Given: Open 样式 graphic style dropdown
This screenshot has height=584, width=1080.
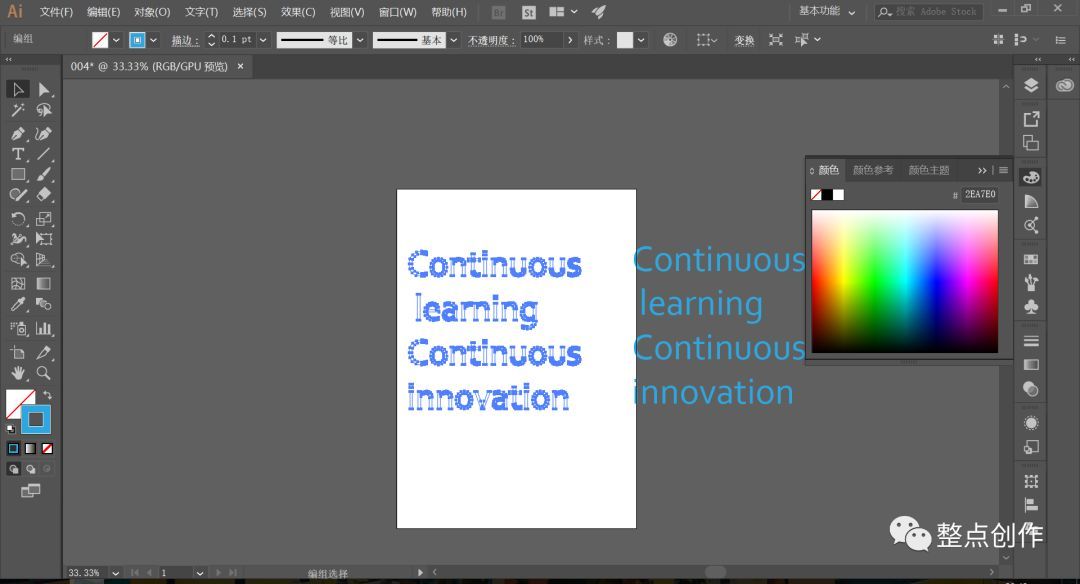Looking at the screenshot, I should pos(641,40).
